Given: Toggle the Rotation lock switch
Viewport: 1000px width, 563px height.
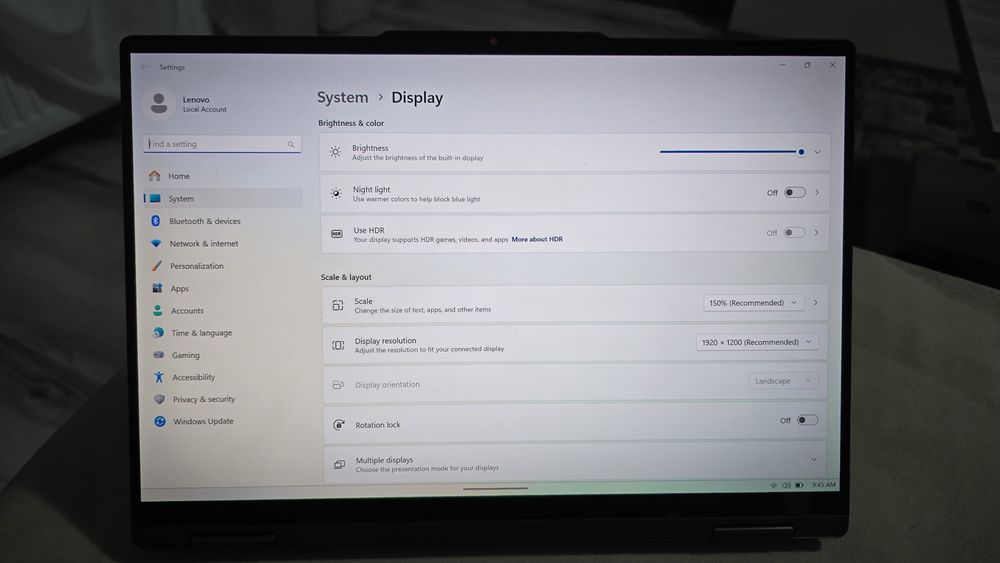Looking at the screenshot, I should coord(807,420).
